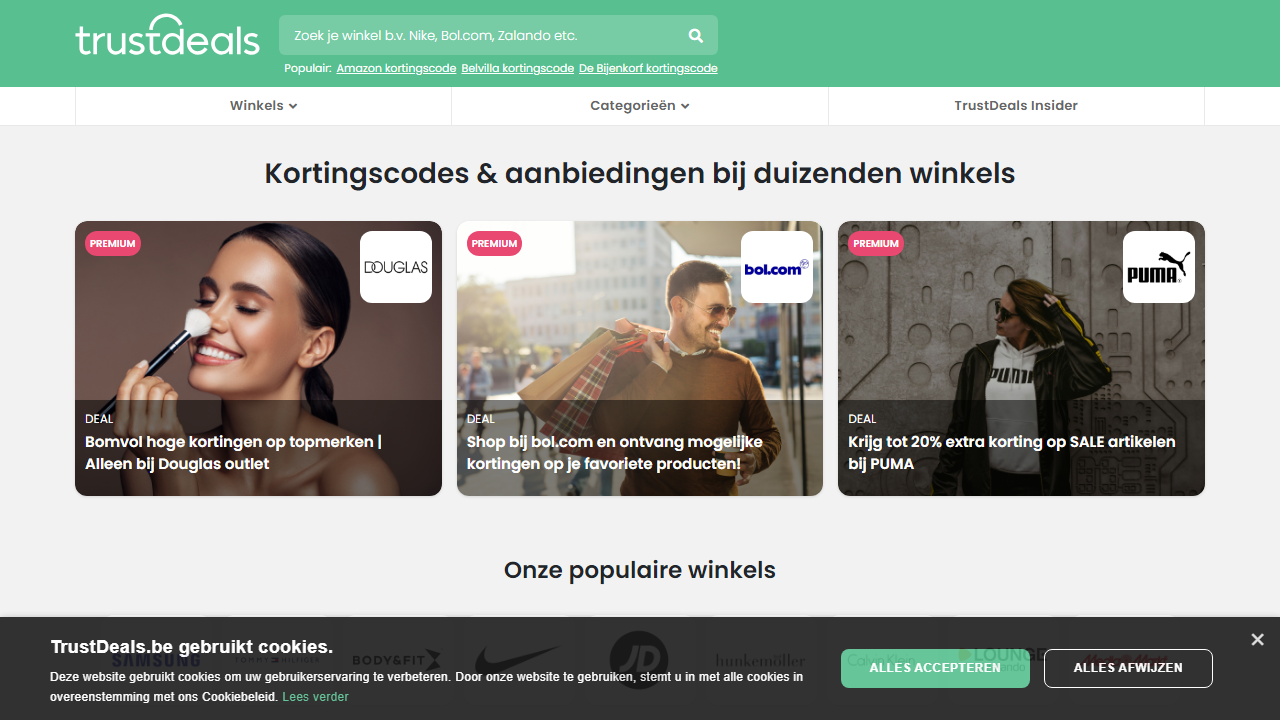Screen dimensions: 1280x720
Task: Open the PUMA store logo
Action: (1159, 267)
